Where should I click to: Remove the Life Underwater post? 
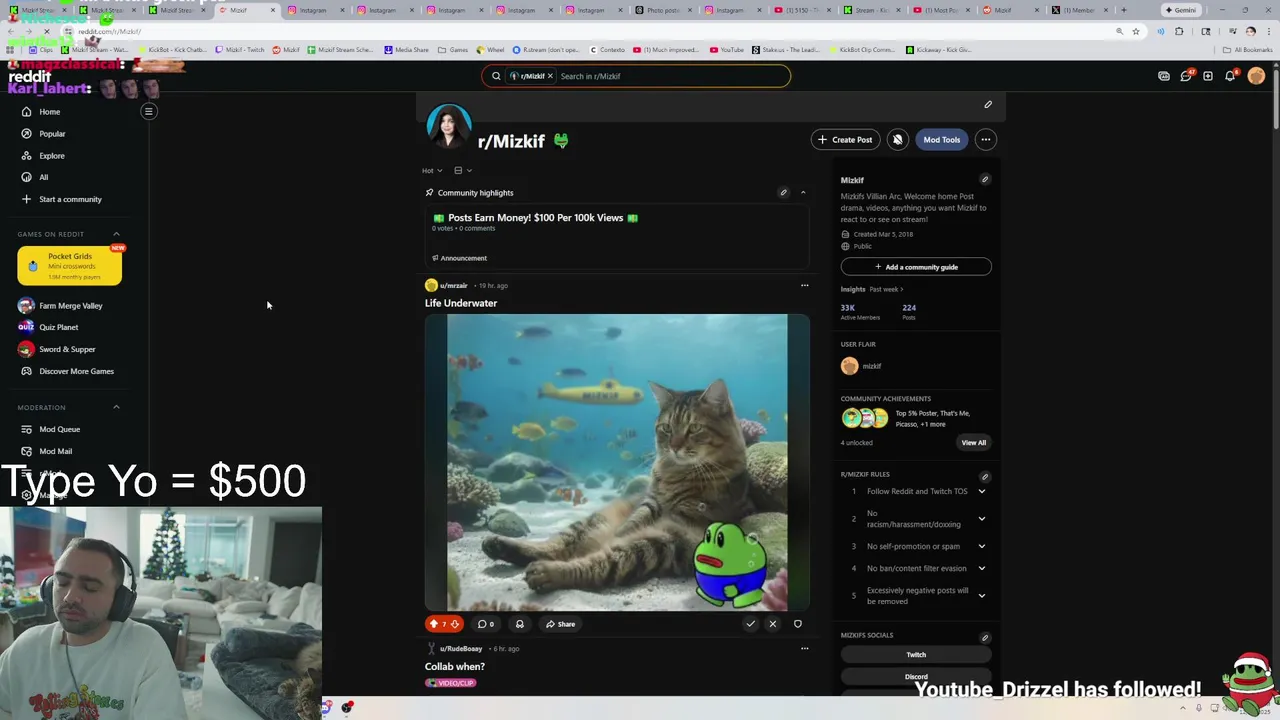tap(772, 624)
